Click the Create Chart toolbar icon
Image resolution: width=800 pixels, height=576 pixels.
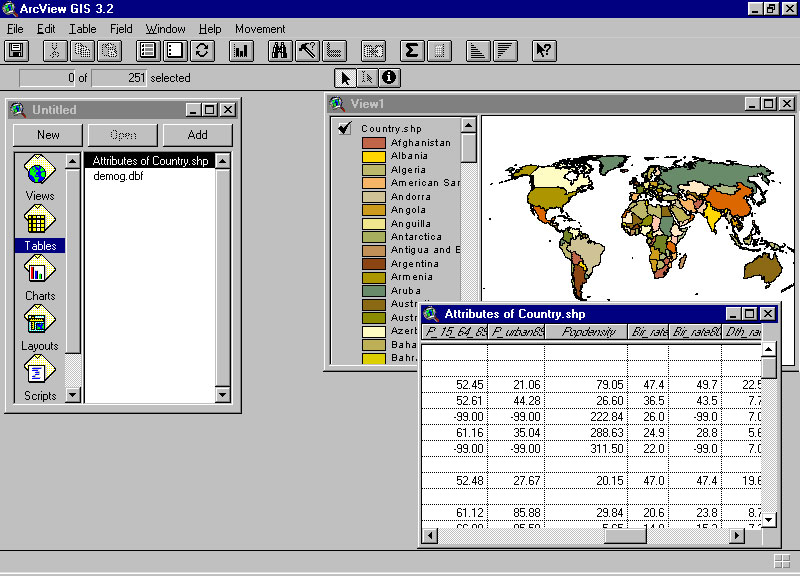[241, 50]
